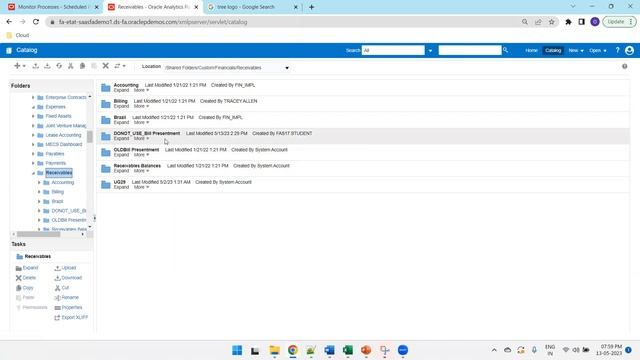Collapse the Receivables tree node arrow
This screenshot has width=640, height=360.
(33, 173)
